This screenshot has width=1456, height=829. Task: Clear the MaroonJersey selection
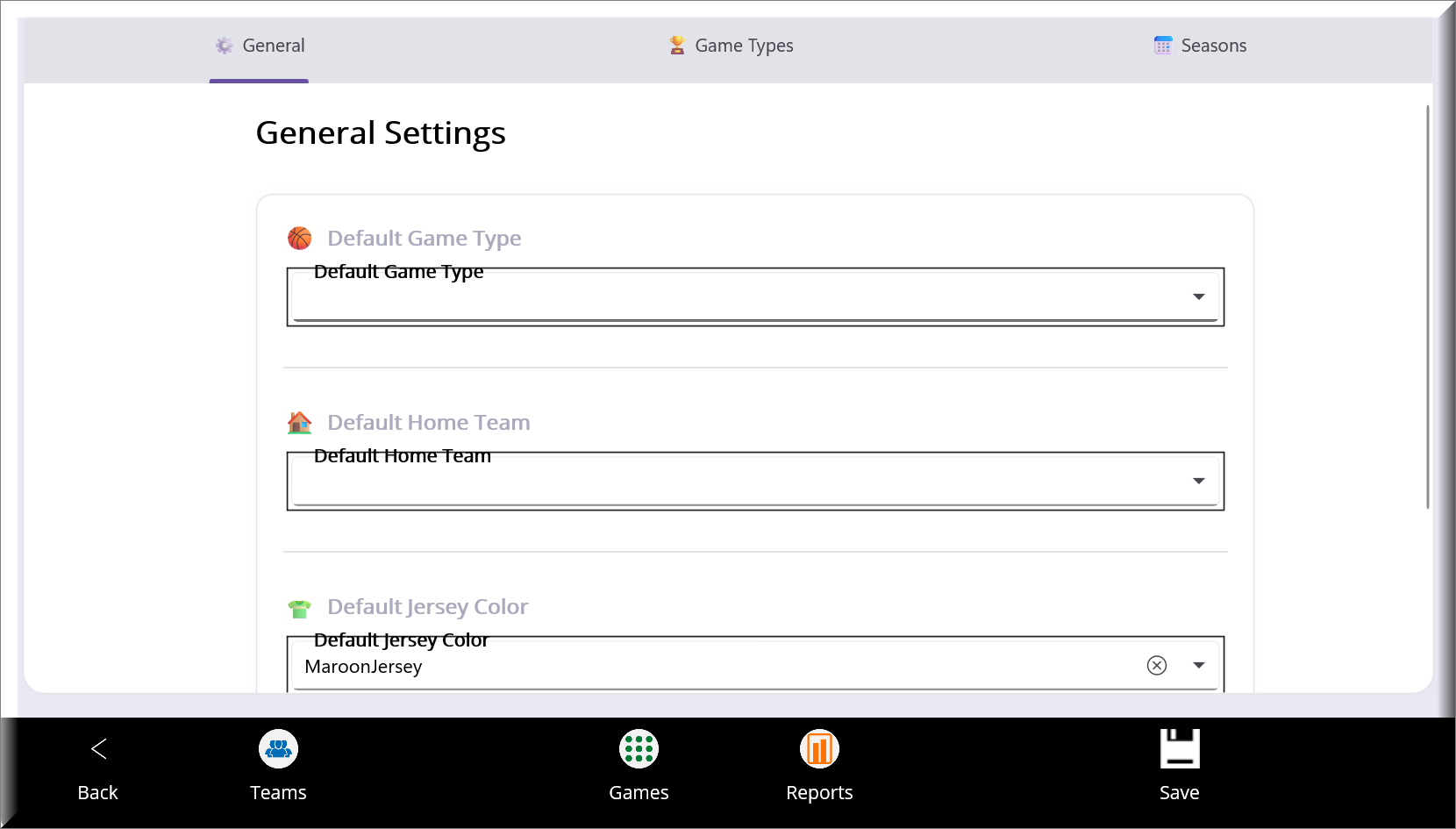(1157, 666)
